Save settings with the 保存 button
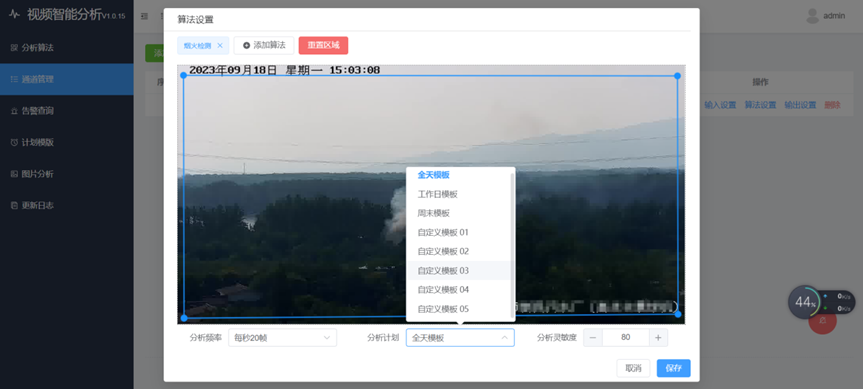Screen dimensions: 863x389 click(674, 368)
